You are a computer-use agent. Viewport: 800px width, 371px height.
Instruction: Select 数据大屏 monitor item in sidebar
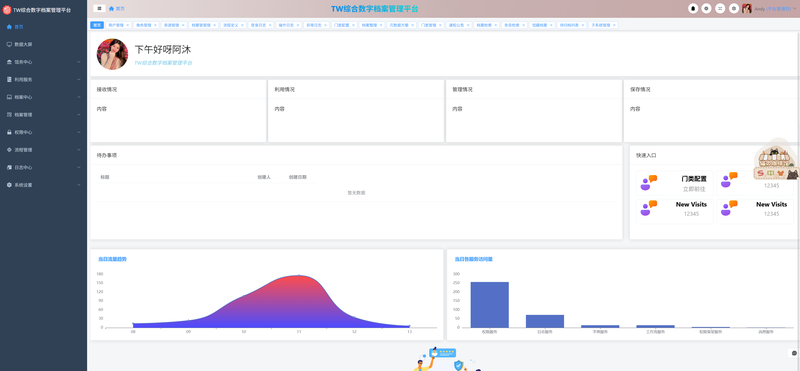(43, 44)
